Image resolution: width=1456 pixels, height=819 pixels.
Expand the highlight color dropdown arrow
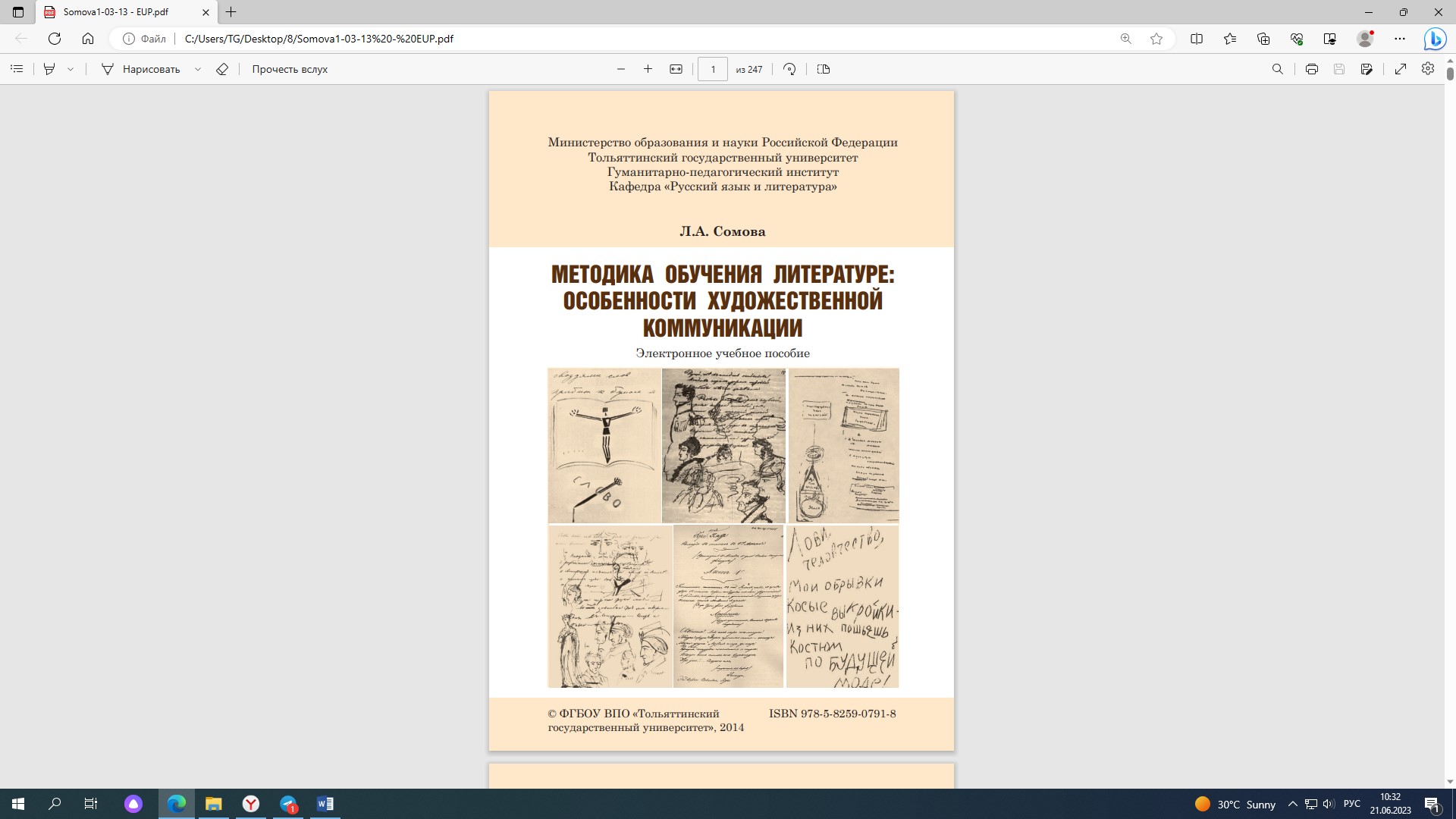(71, 69)
